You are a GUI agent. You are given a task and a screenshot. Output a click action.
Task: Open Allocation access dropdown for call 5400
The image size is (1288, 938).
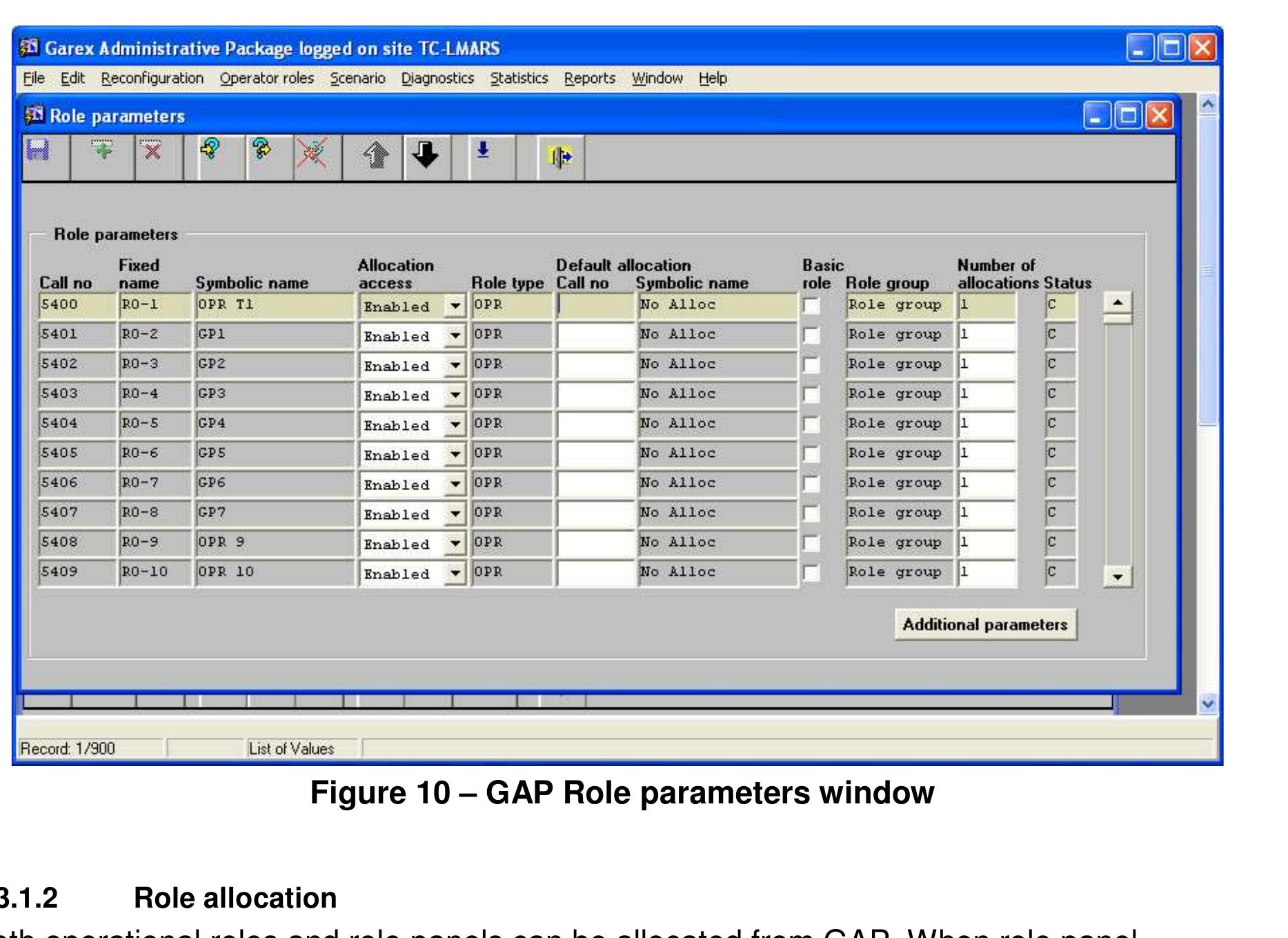[x=457, y=308]
